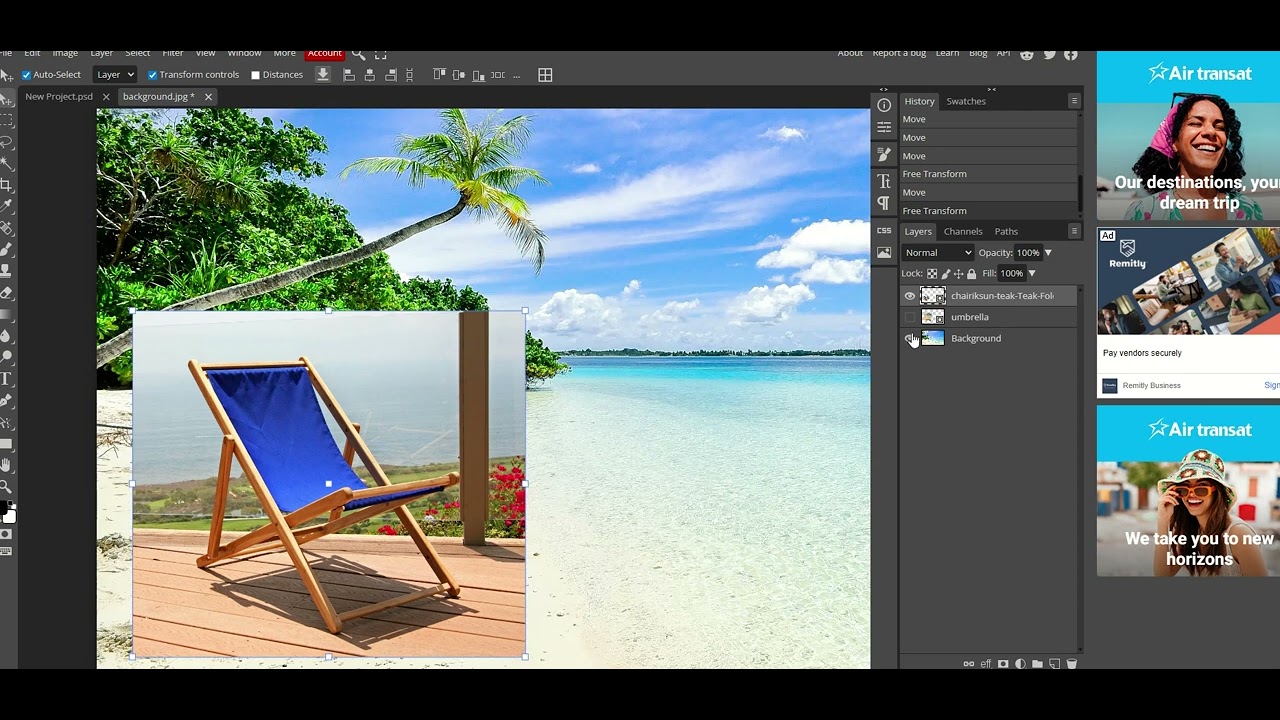Open the Brush panel icon
This screenshot has width=1280, height=720.
884,154
